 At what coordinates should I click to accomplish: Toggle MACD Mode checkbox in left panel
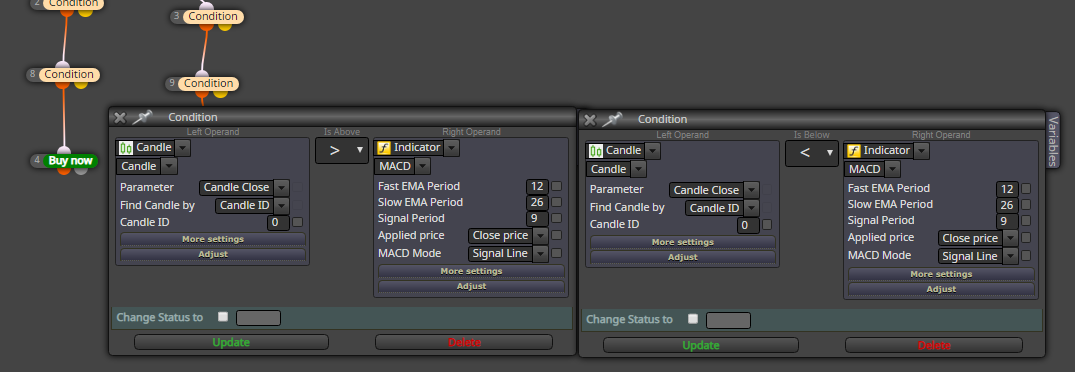[557, 253]
